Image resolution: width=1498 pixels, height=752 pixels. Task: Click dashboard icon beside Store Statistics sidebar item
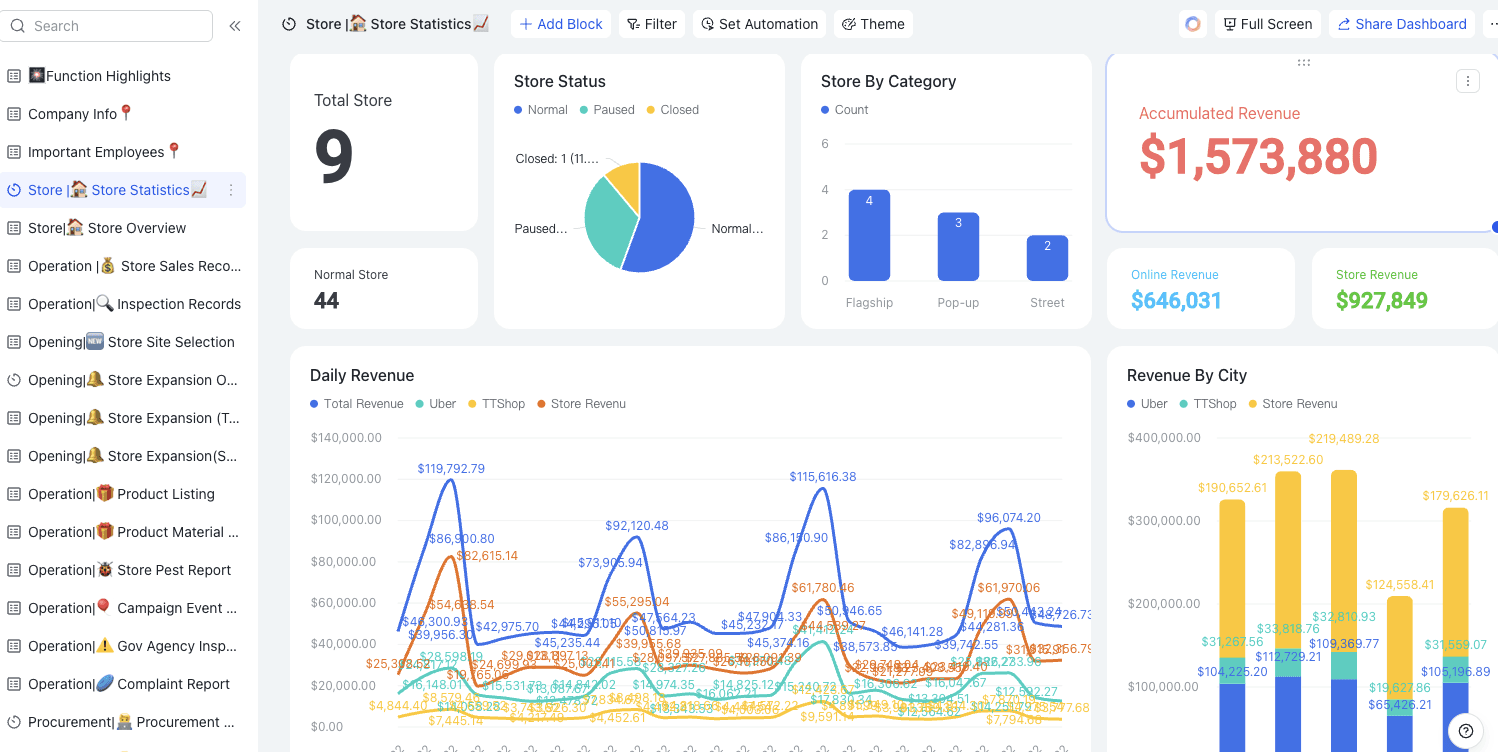(14, 190)
